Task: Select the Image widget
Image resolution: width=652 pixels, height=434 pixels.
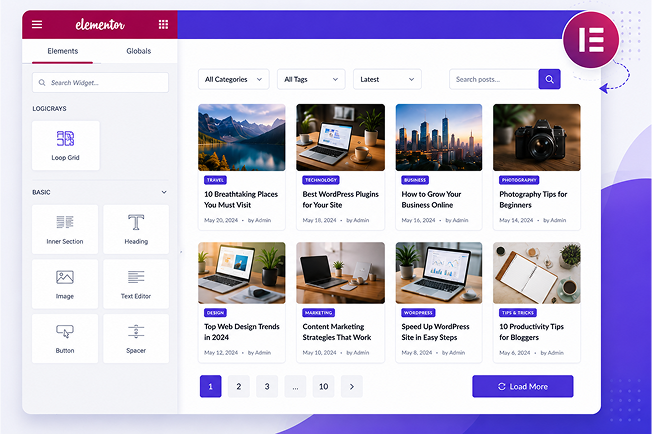Action: (65, 284)
